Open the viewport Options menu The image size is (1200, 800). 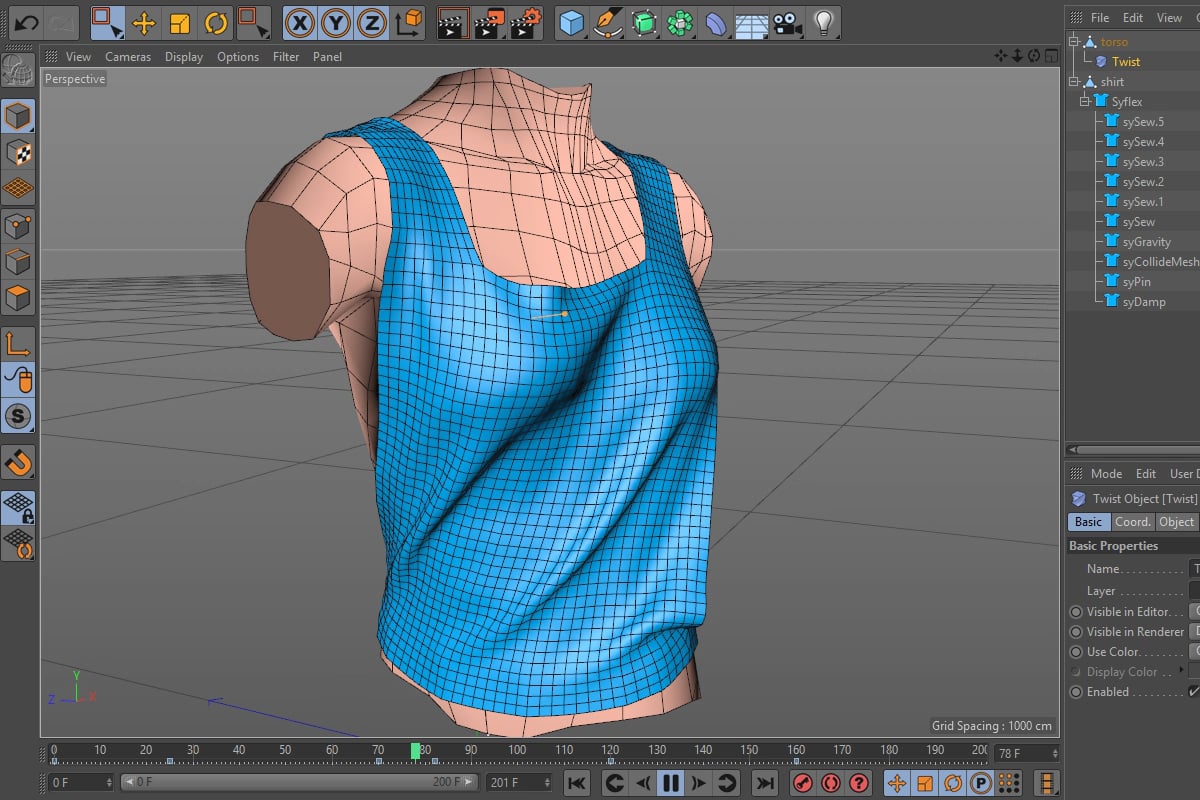(238, 57)
